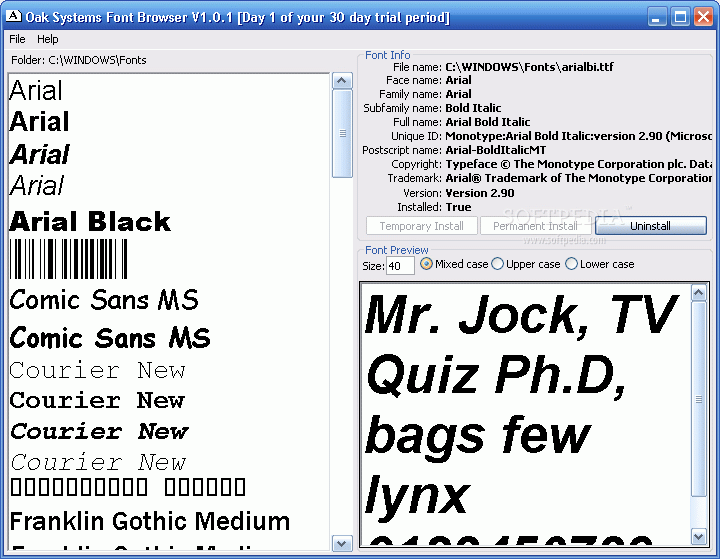Screen dimensions: 720x559
Task: Click the Unique ID value text
Action: point(579,136)
